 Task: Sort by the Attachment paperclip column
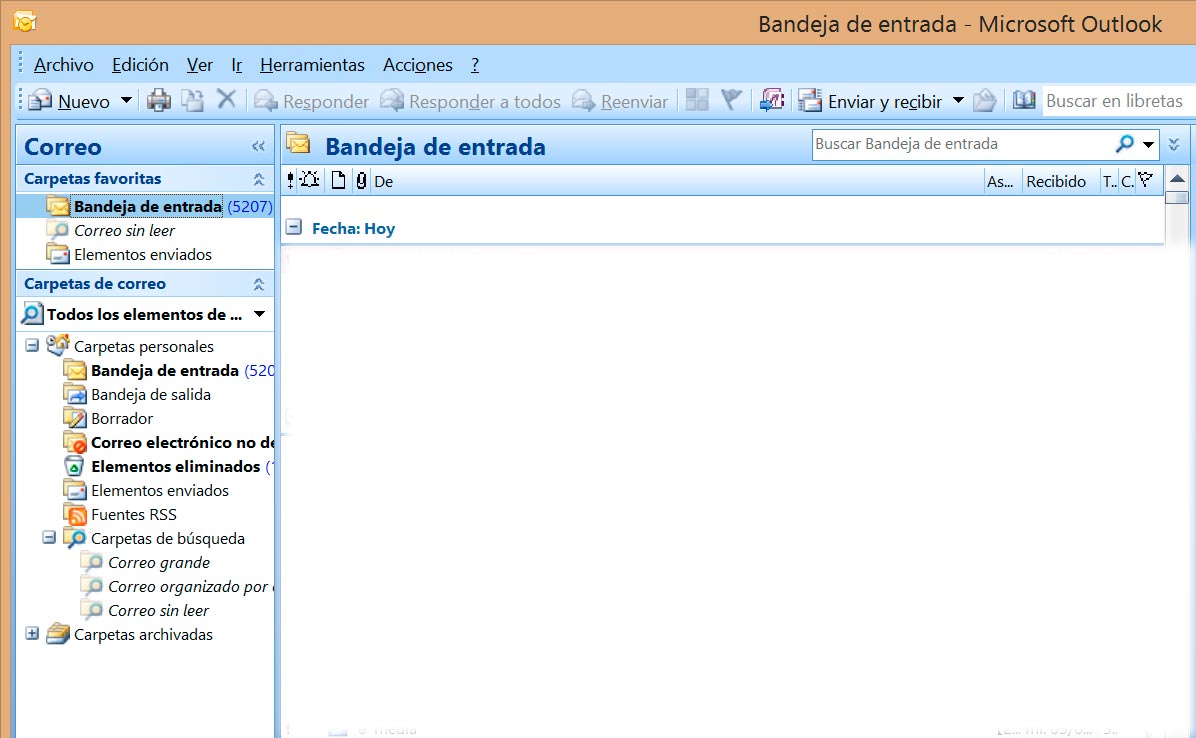361,181
